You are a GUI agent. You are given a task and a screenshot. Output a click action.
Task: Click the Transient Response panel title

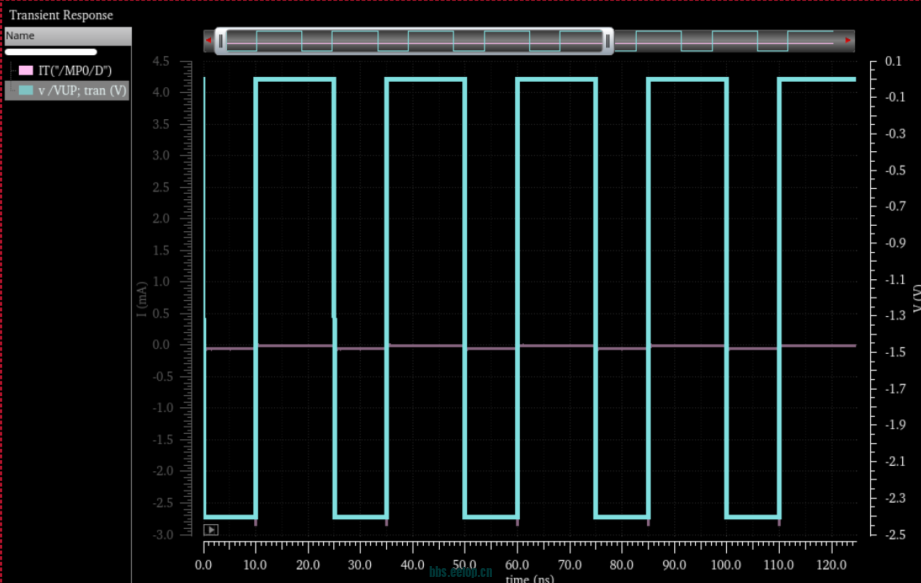coord(61,15)
